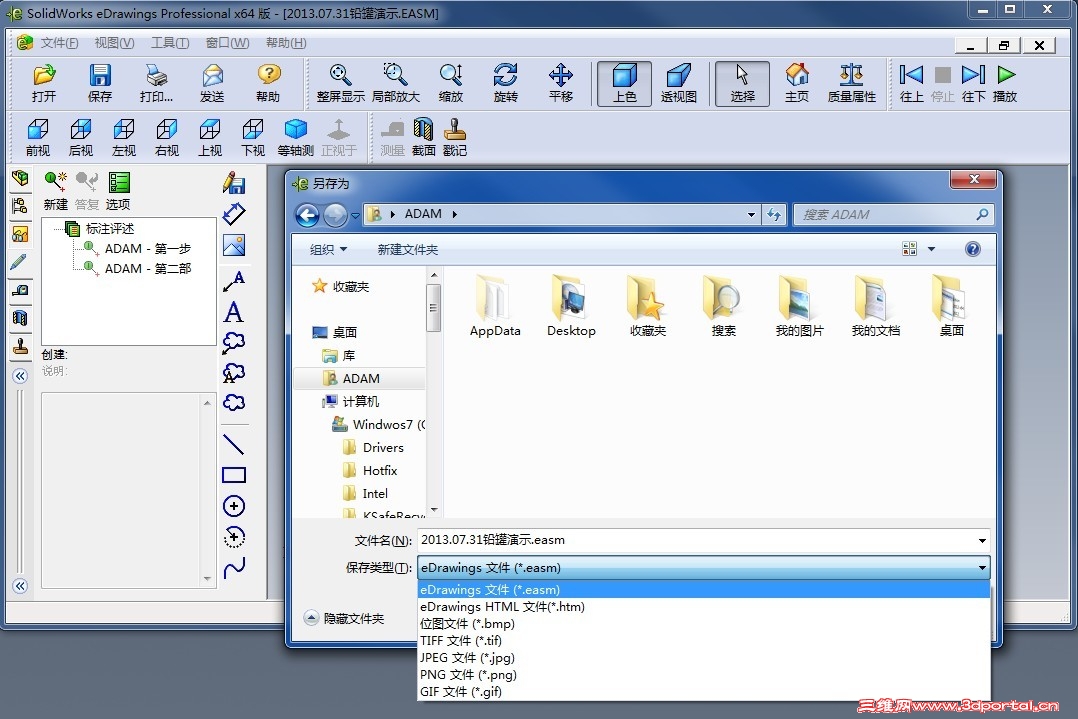
Task: Toggle 上色 shaded display mode
Action: (624, 83)
